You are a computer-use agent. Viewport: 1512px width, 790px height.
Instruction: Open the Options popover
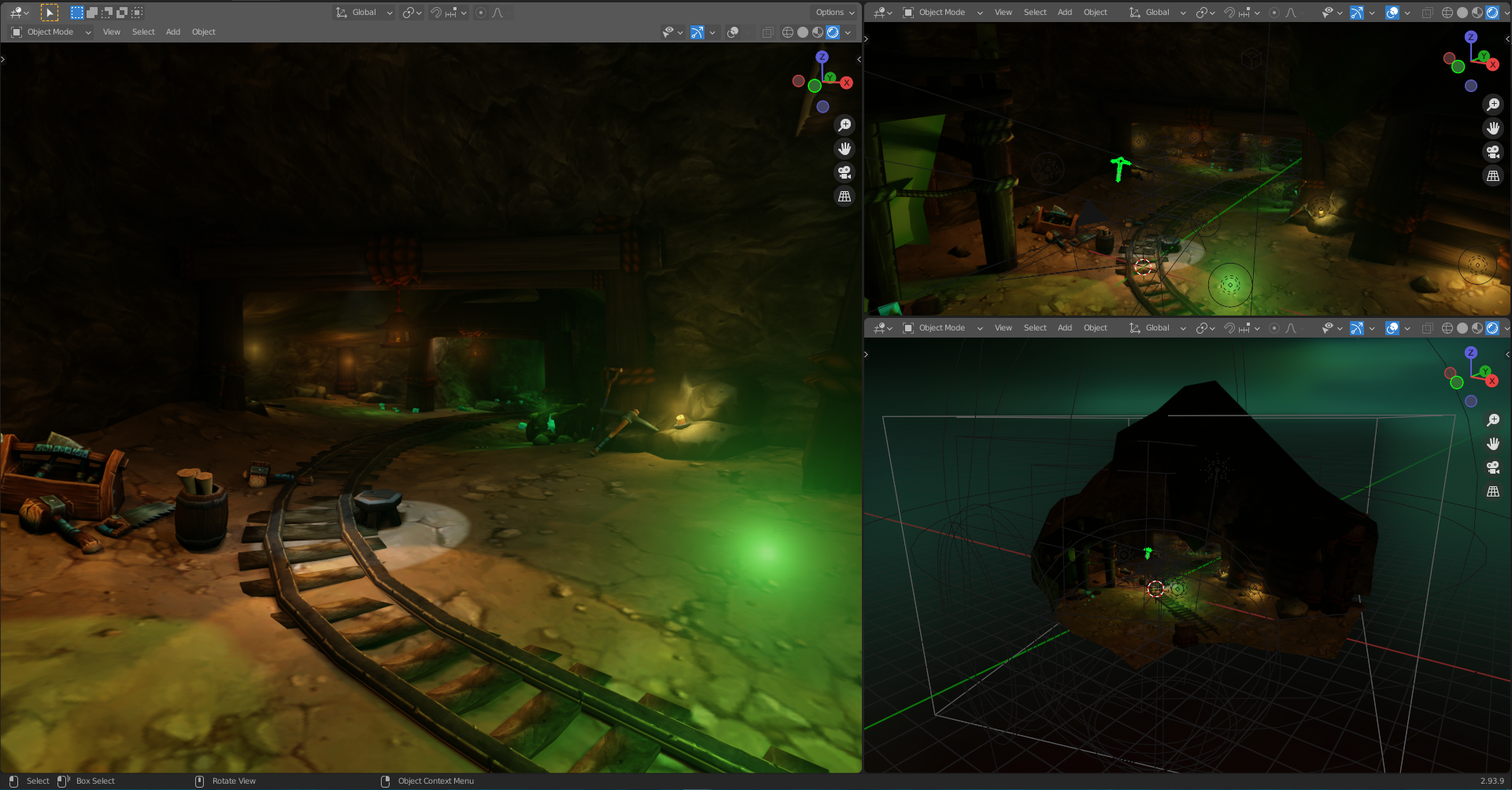click(834, 13)
